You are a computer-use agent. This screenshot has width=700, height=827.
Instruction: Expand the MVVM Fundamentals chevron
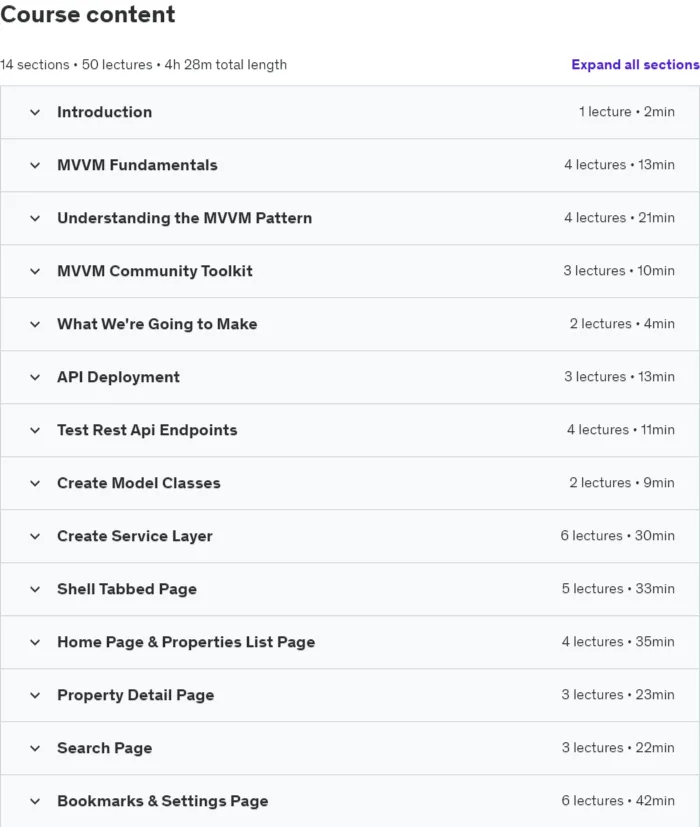pyautogui.click(x=35, y=165)
